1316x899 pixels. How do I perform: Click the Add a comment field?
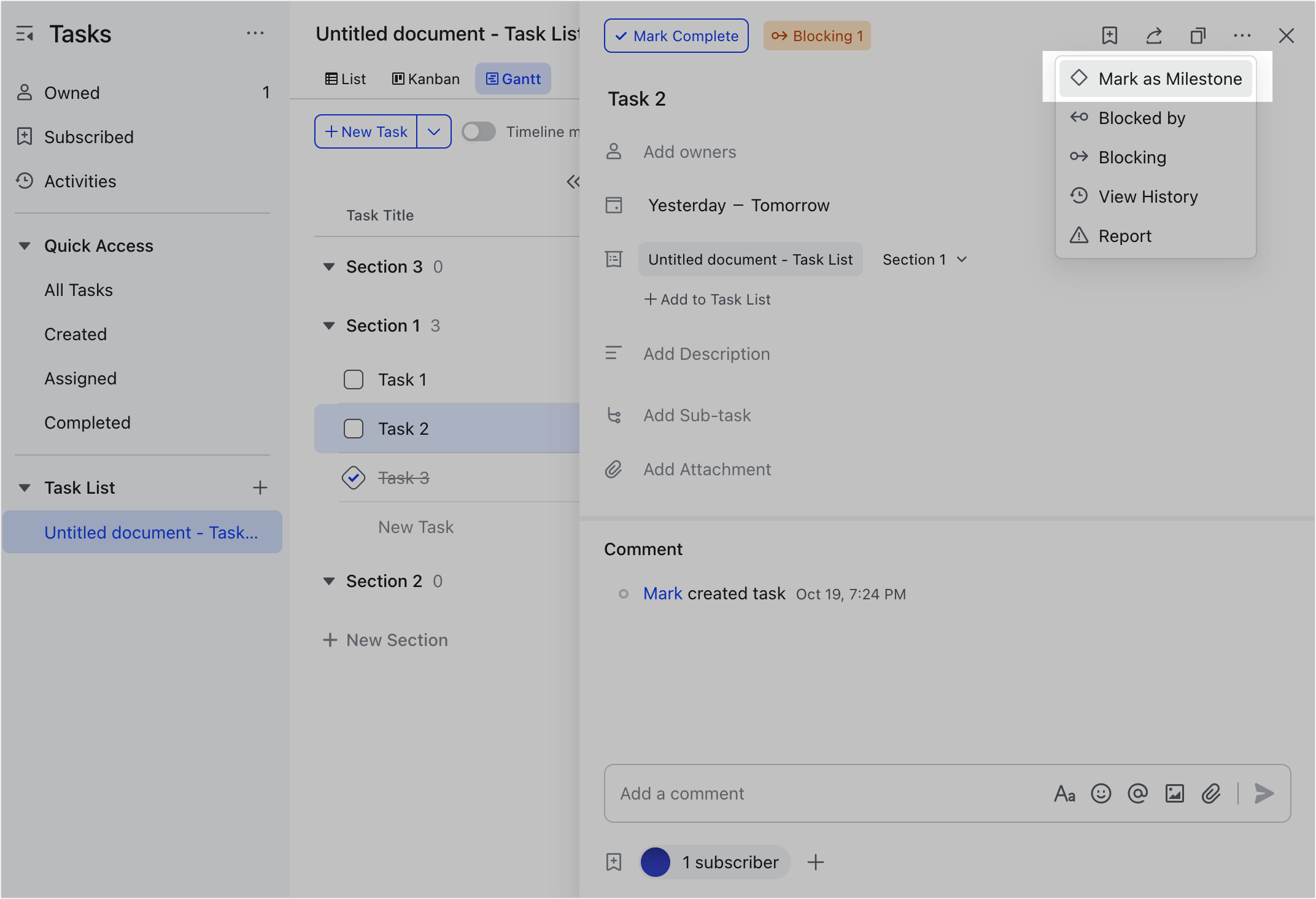pyautogui.click(x=798, y=793)
